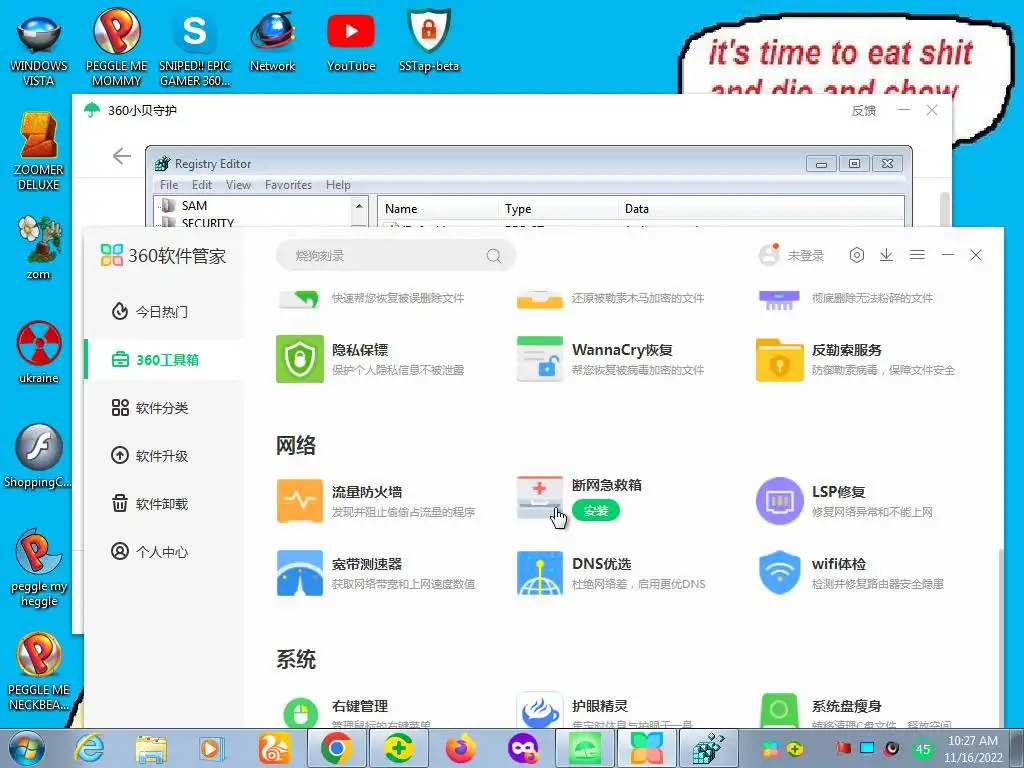The width and height of the screenshot is (1024, 768).
Task: Open the hexagon settings icon in 360软件管家
Action: [x=857, y=255]
